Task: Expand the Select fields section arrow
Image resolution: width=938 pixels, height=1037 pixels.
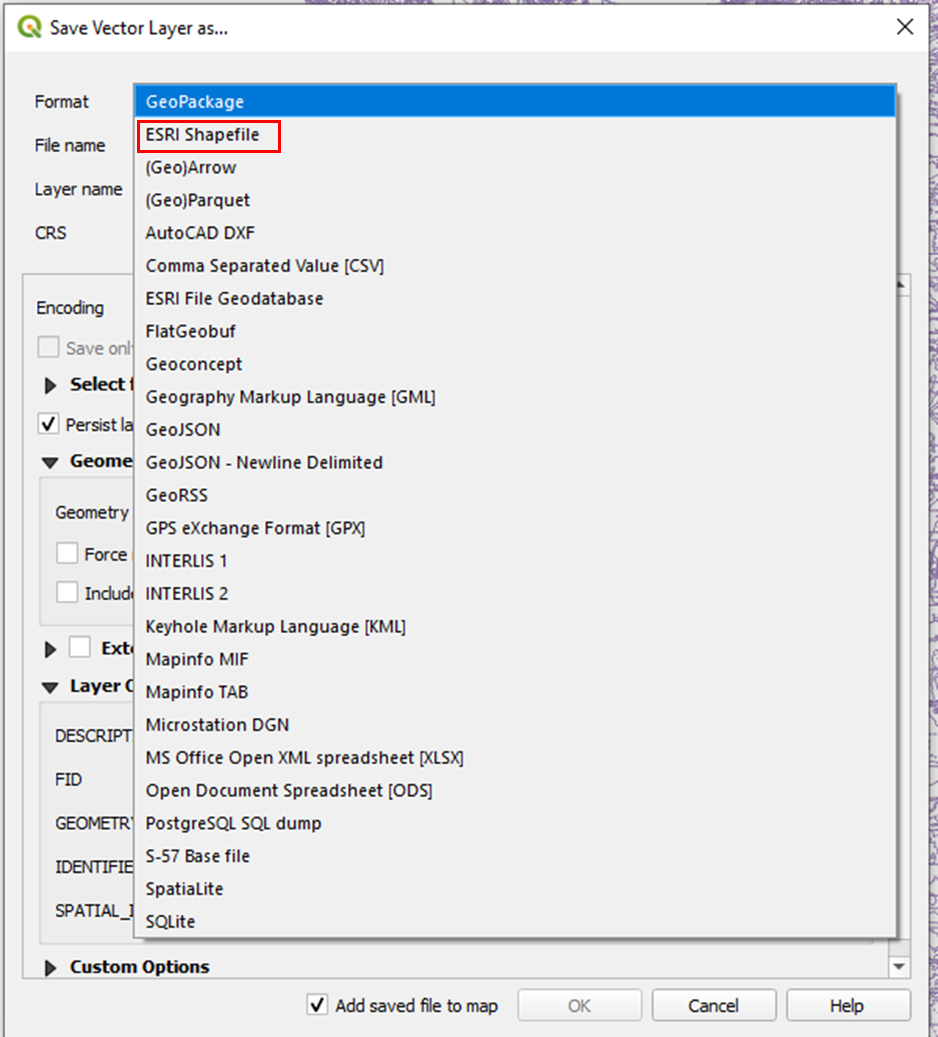Action: [50, 385]
